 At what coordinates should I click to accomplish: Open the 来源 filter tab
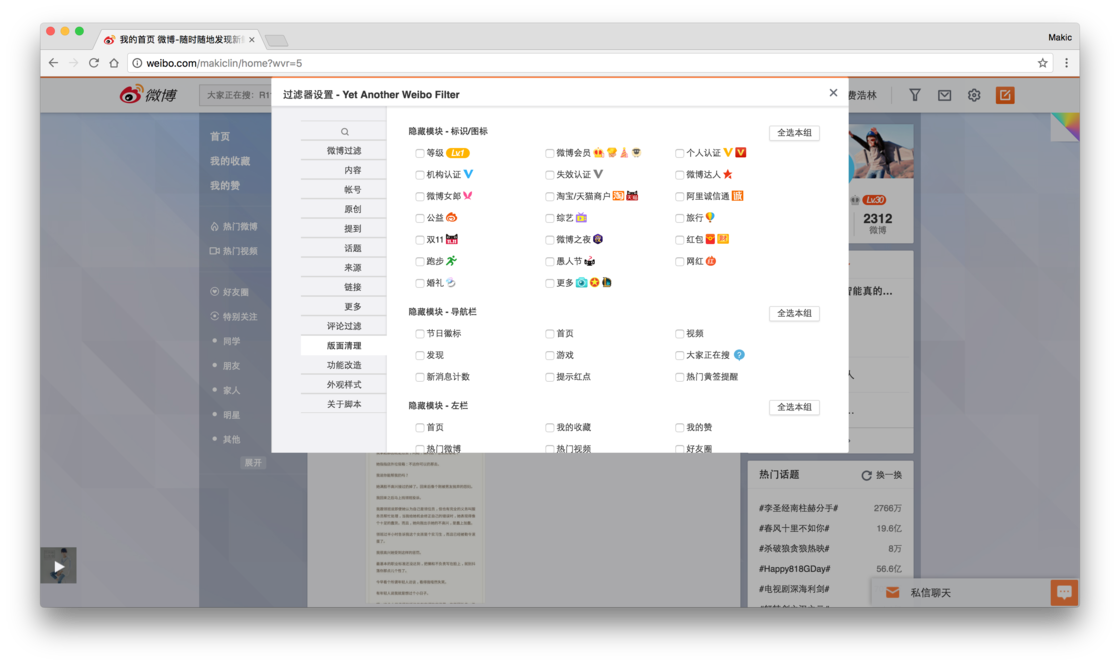point(344,268)
